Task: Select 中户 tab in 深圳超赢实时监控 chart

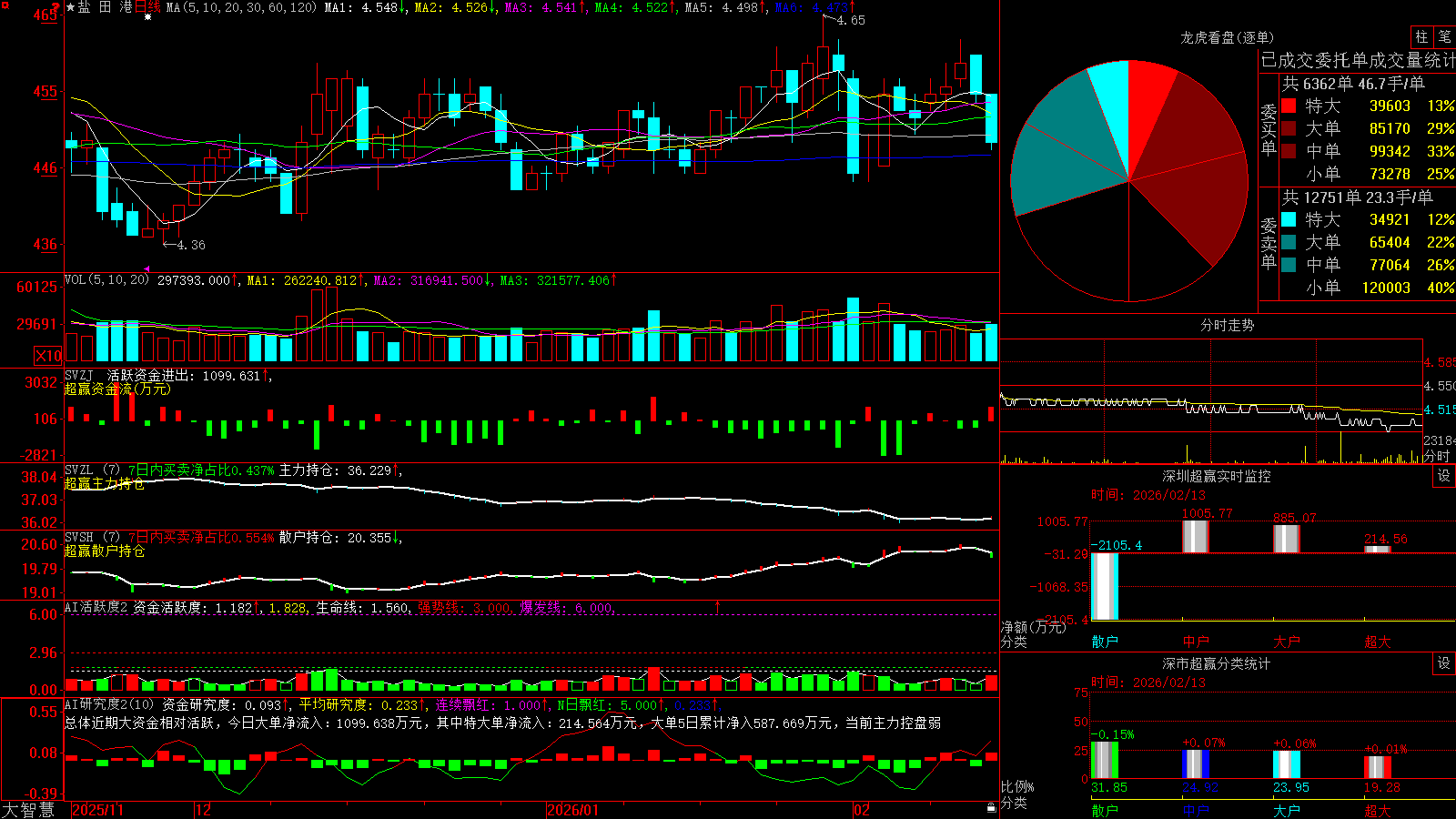Action: click(1196, 642)
